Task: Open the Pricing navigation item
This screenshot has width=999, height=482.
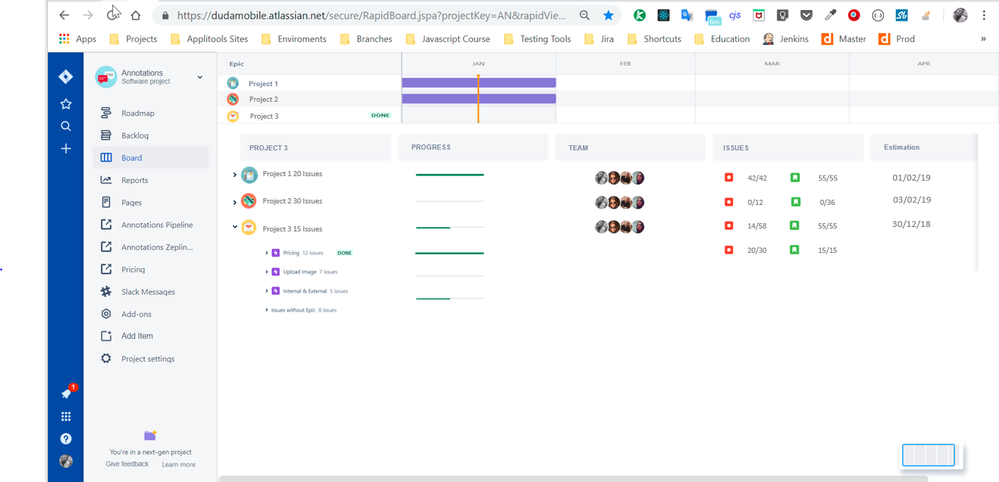Action: [150, 269]
